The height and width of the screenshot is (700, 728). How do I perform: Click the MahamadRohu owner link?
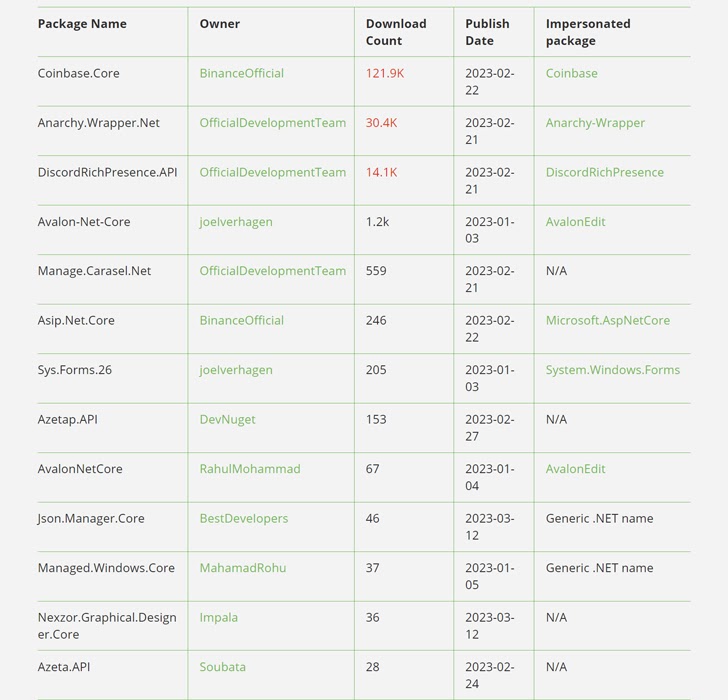pos(242,568)
